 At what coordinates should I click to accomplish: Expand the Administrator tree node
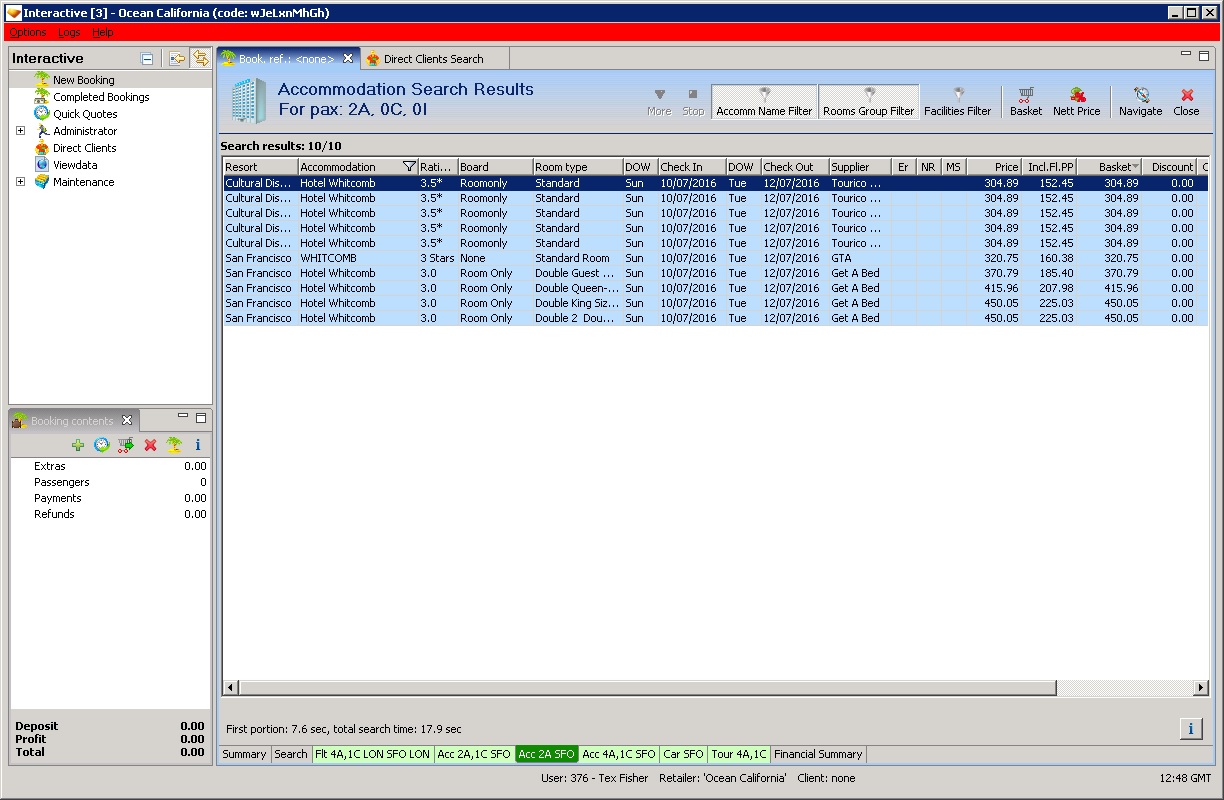click(20, 131)
